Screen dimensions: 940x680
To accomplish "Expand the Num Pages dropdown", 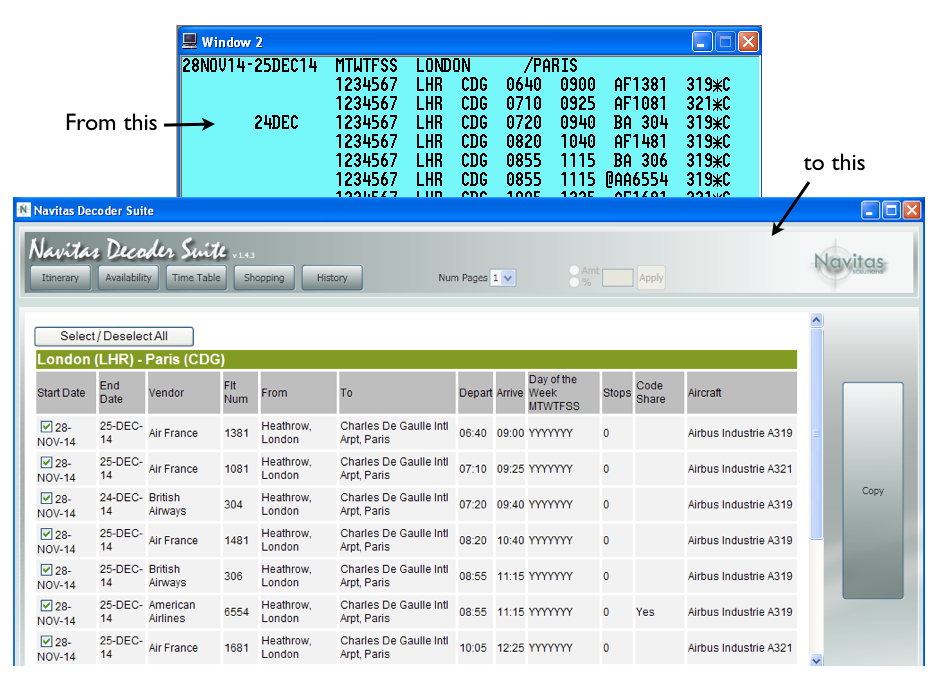I will (508, 278).
